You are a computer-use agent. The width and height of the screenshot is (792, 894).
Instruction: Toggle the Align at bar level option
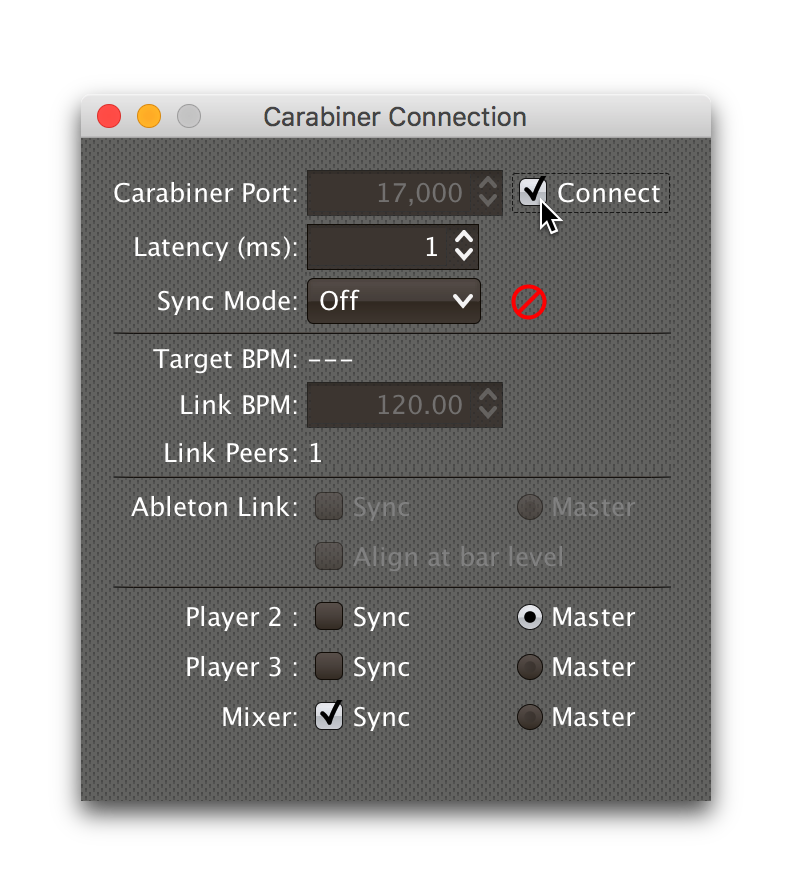(328, 556)
